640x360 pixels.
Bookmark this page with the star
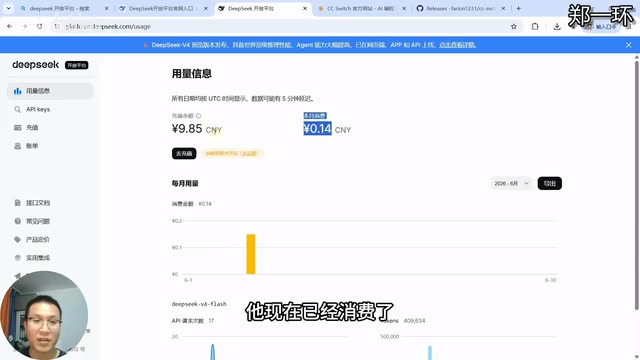(513, 27)
